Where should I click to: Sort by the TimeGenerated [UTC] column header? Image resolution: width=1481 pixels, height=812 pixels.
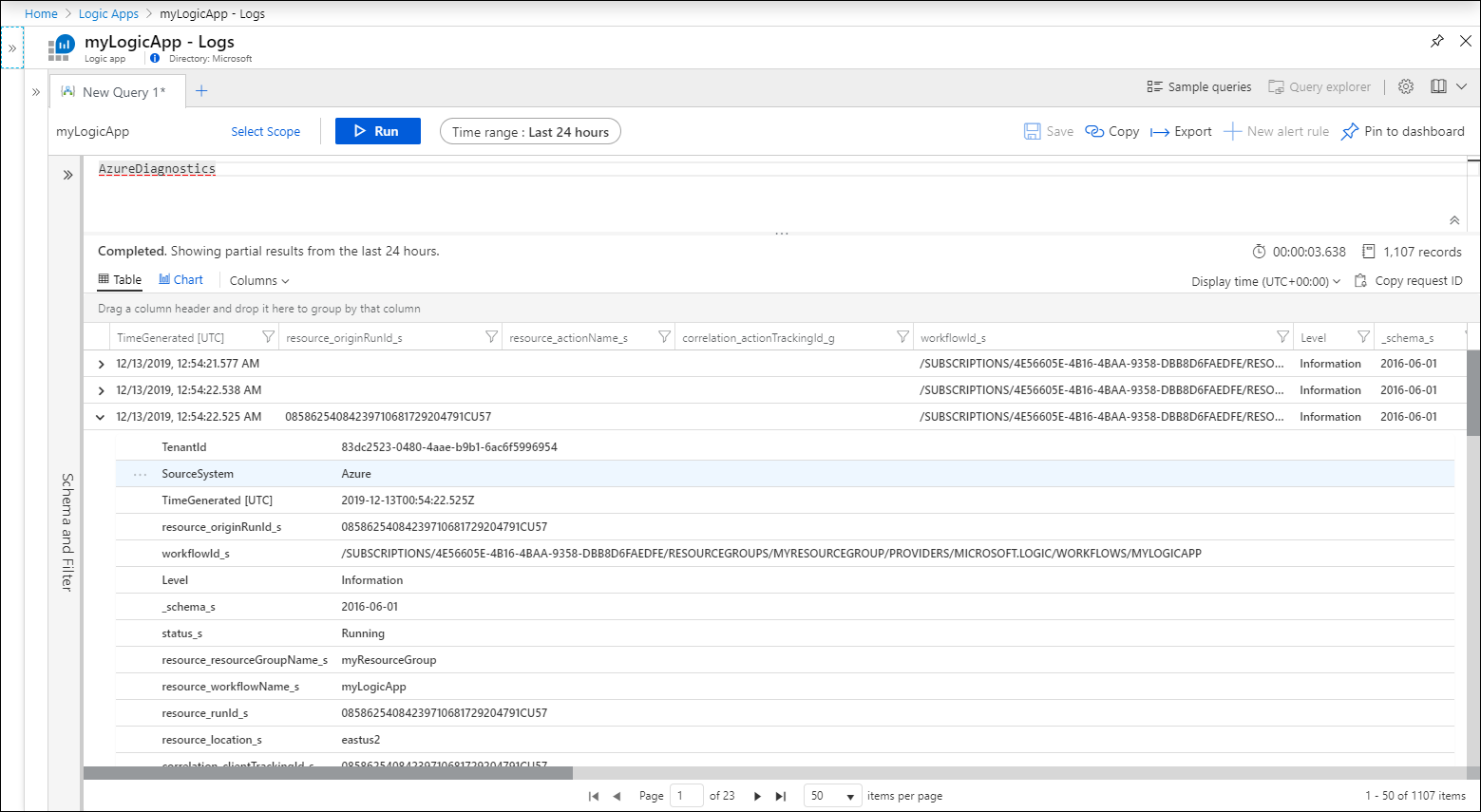(x=170, y=337)
